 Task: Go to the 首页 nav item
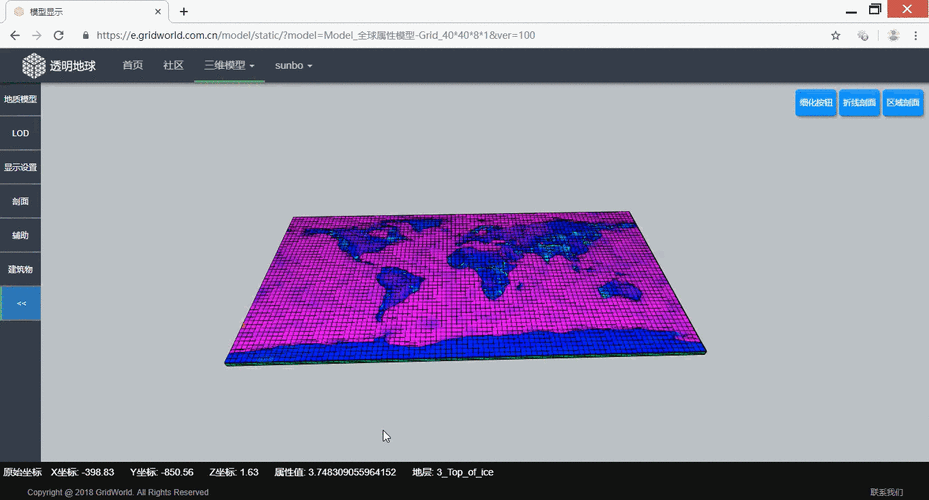click(x=132, y=65)
